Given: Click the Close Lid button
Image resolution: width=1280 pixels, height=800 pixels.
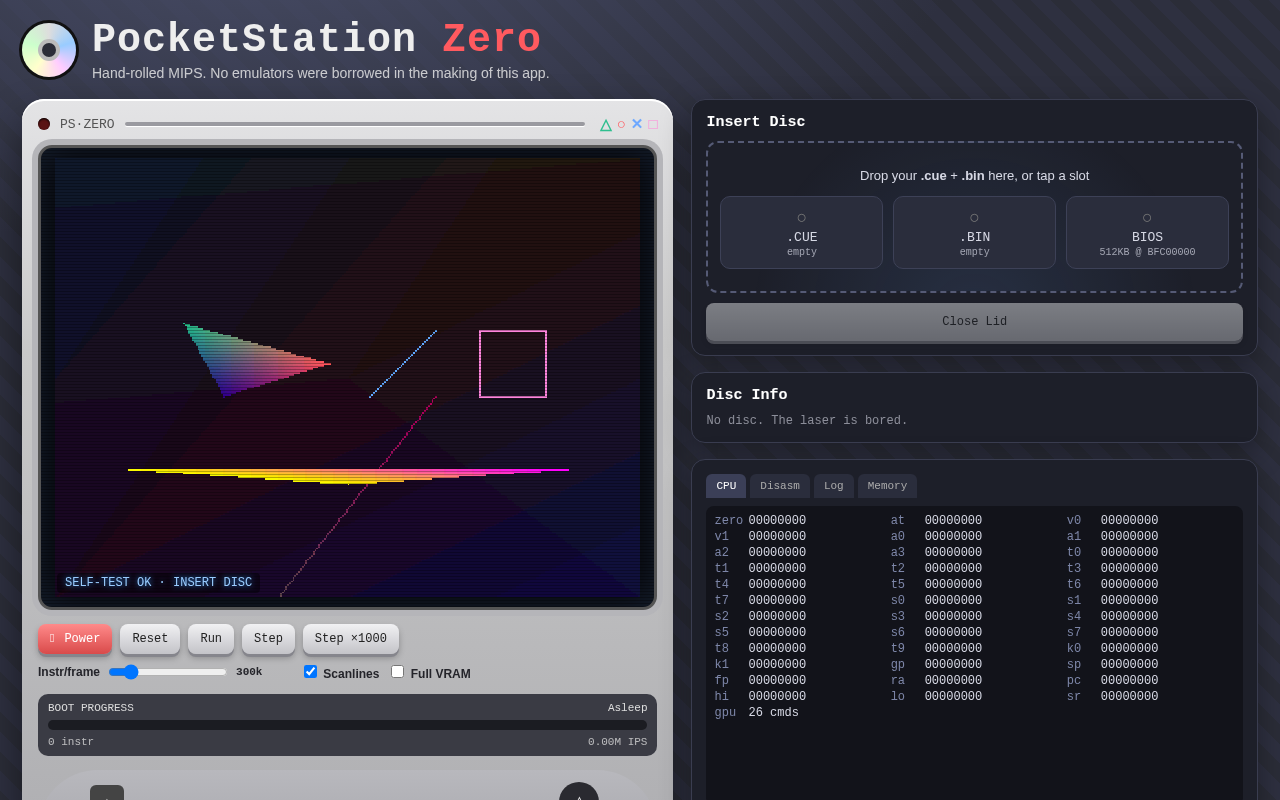Looking at the screenshot, I should point(975,322).
